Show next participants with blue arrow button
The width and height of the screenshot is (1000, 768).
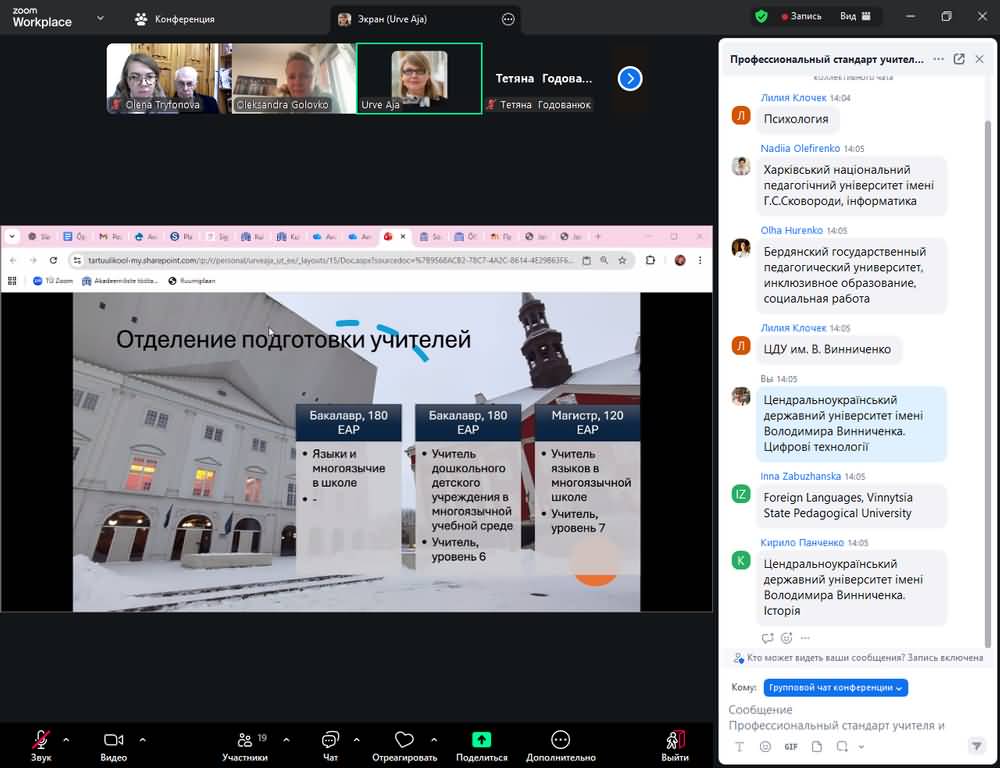(630, 78)
